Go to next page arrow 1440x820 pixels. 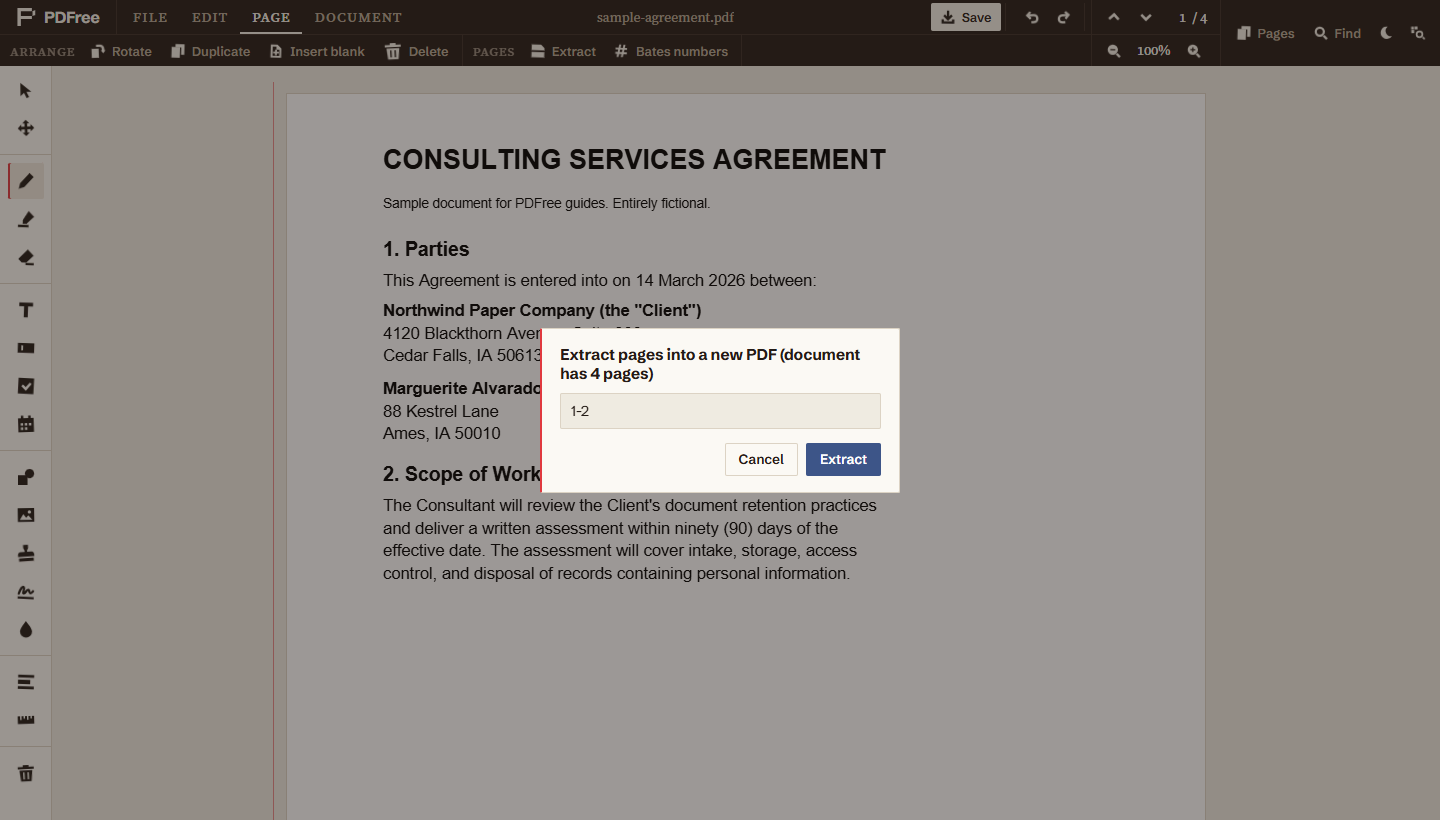1146,17
